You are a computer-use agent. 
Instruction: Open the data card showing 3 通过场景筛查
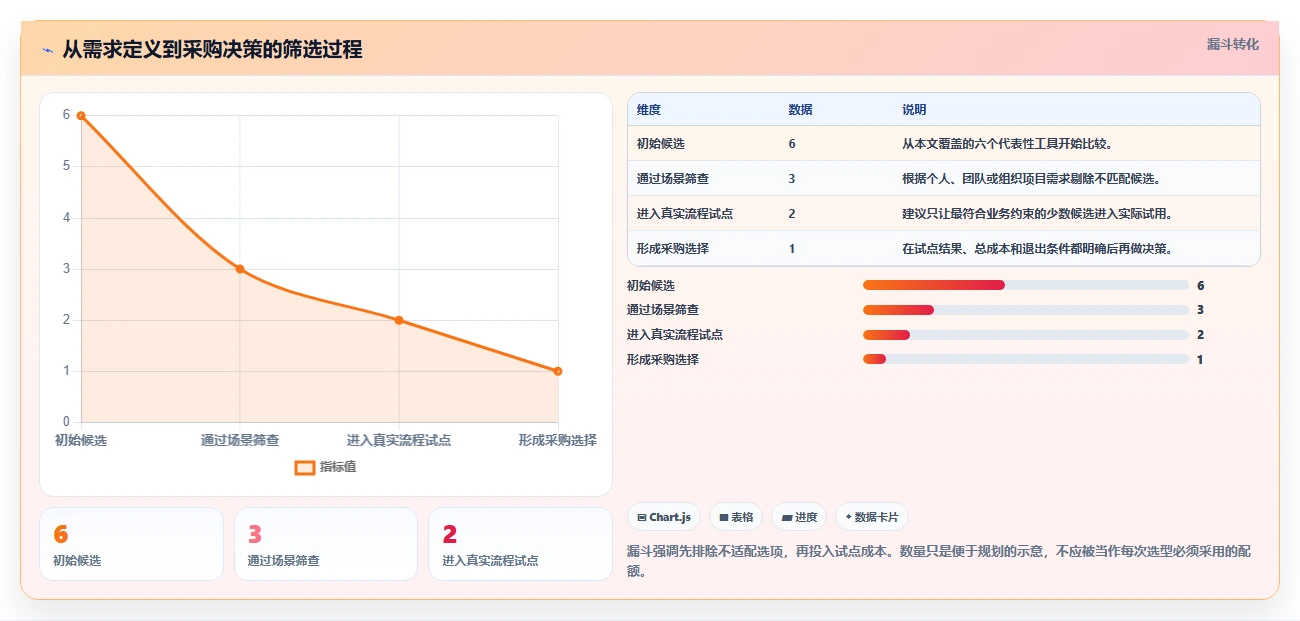[x=326, y=544]
